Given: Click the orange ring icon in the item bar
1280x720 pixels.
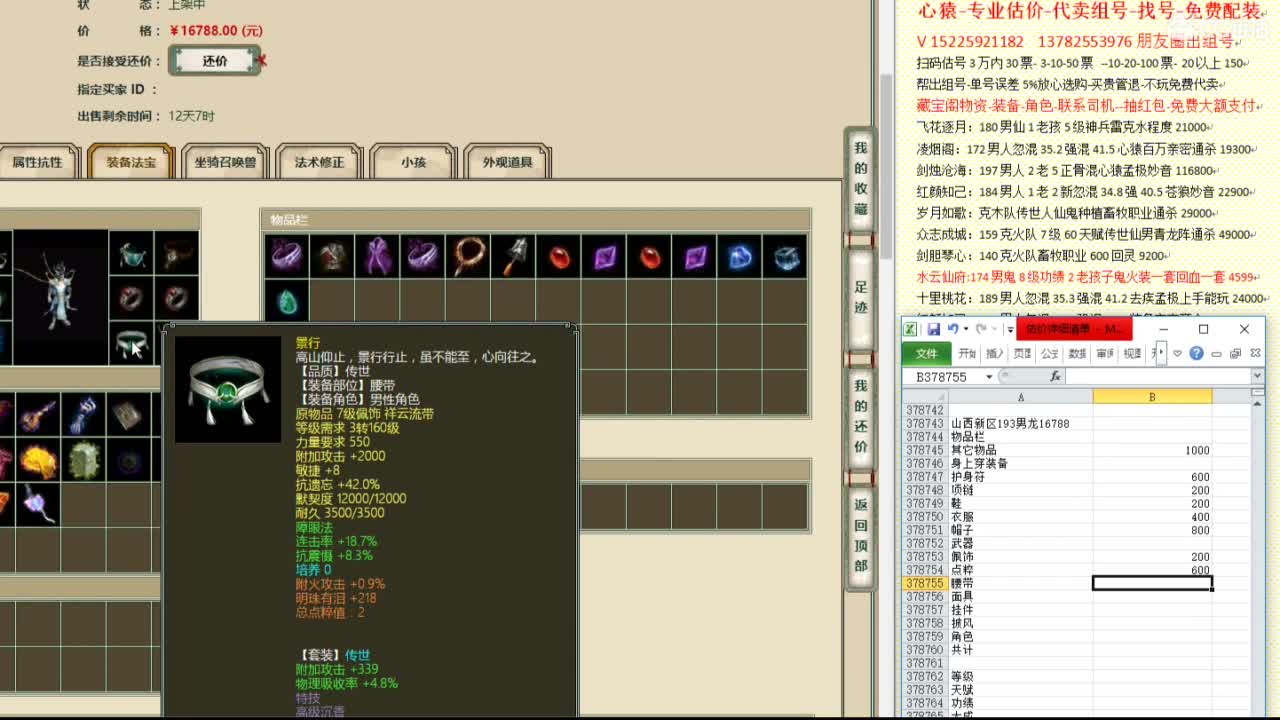Looking at the screenshot, I should pos(468,256).
